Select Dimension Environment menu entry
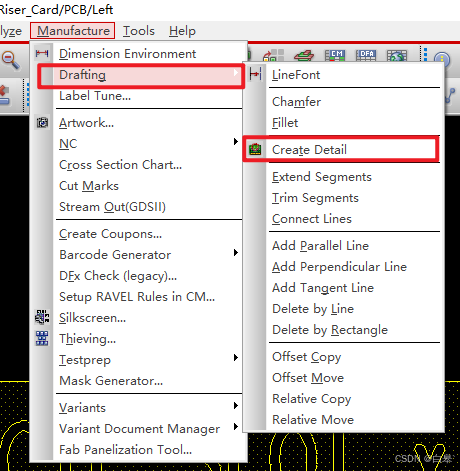 coord(127,54)
